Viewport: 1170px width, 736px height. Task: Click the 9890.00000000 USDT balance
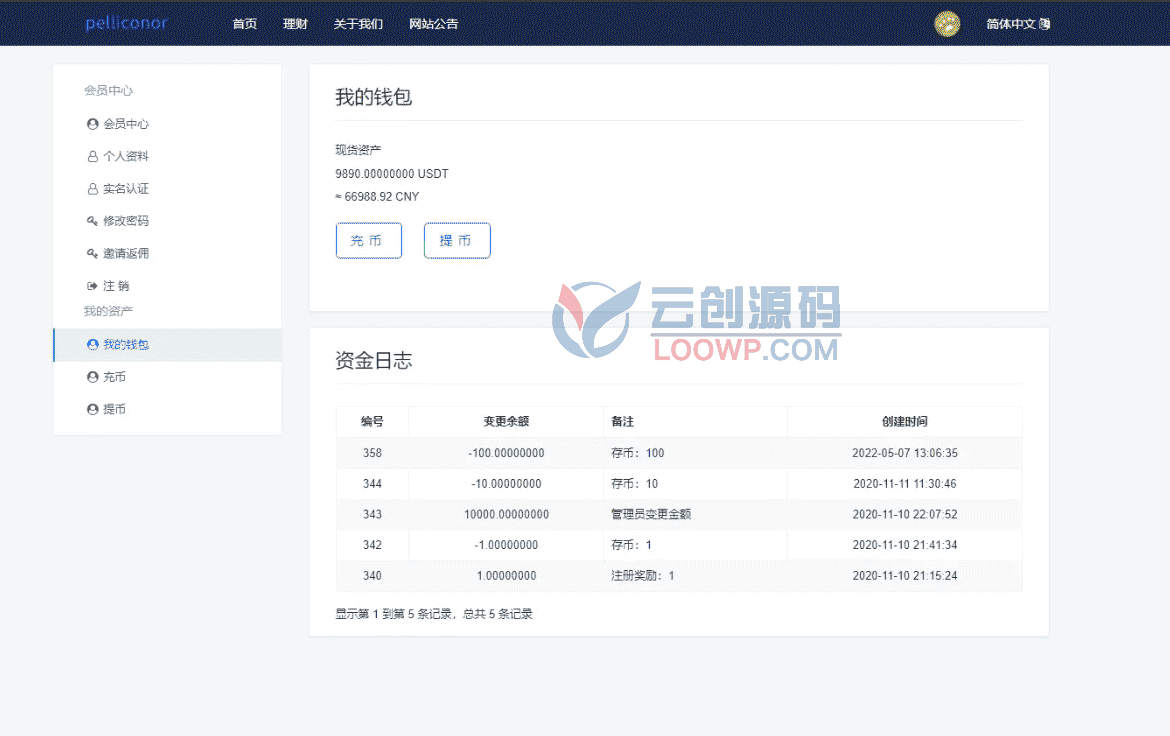coord(392,174)
